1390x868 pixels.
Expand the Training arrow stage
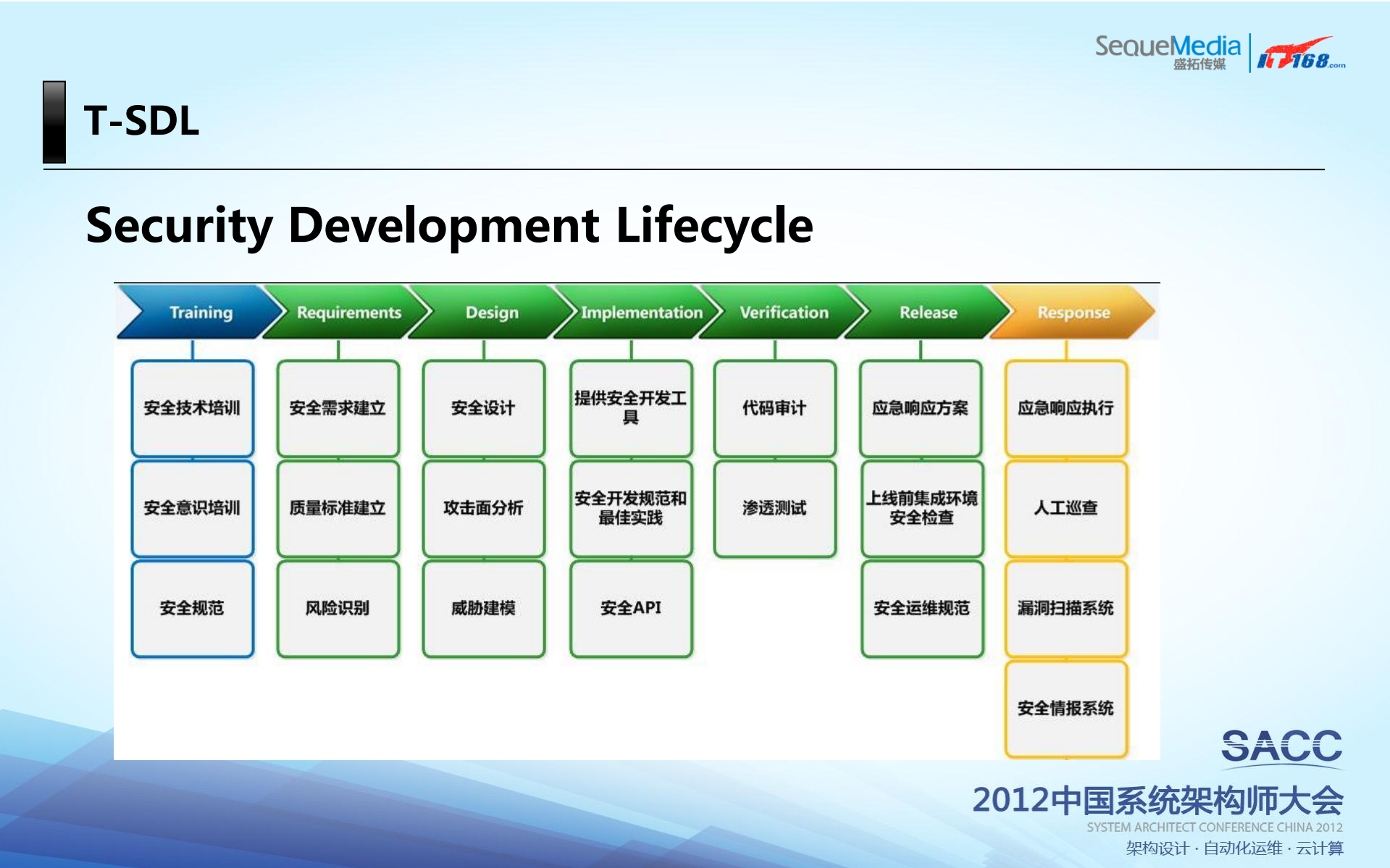click(201, 313)
